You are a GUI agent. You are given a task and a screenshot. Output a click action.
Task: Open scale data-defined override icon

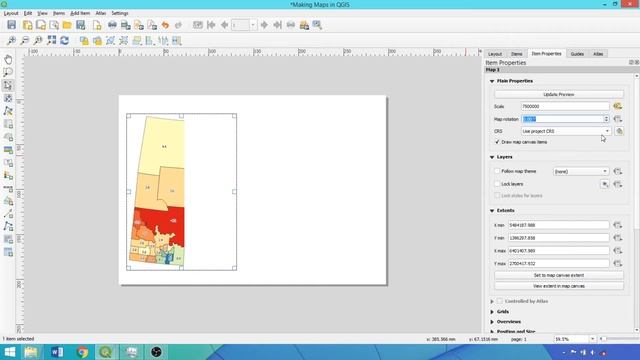tap(618, 106)
